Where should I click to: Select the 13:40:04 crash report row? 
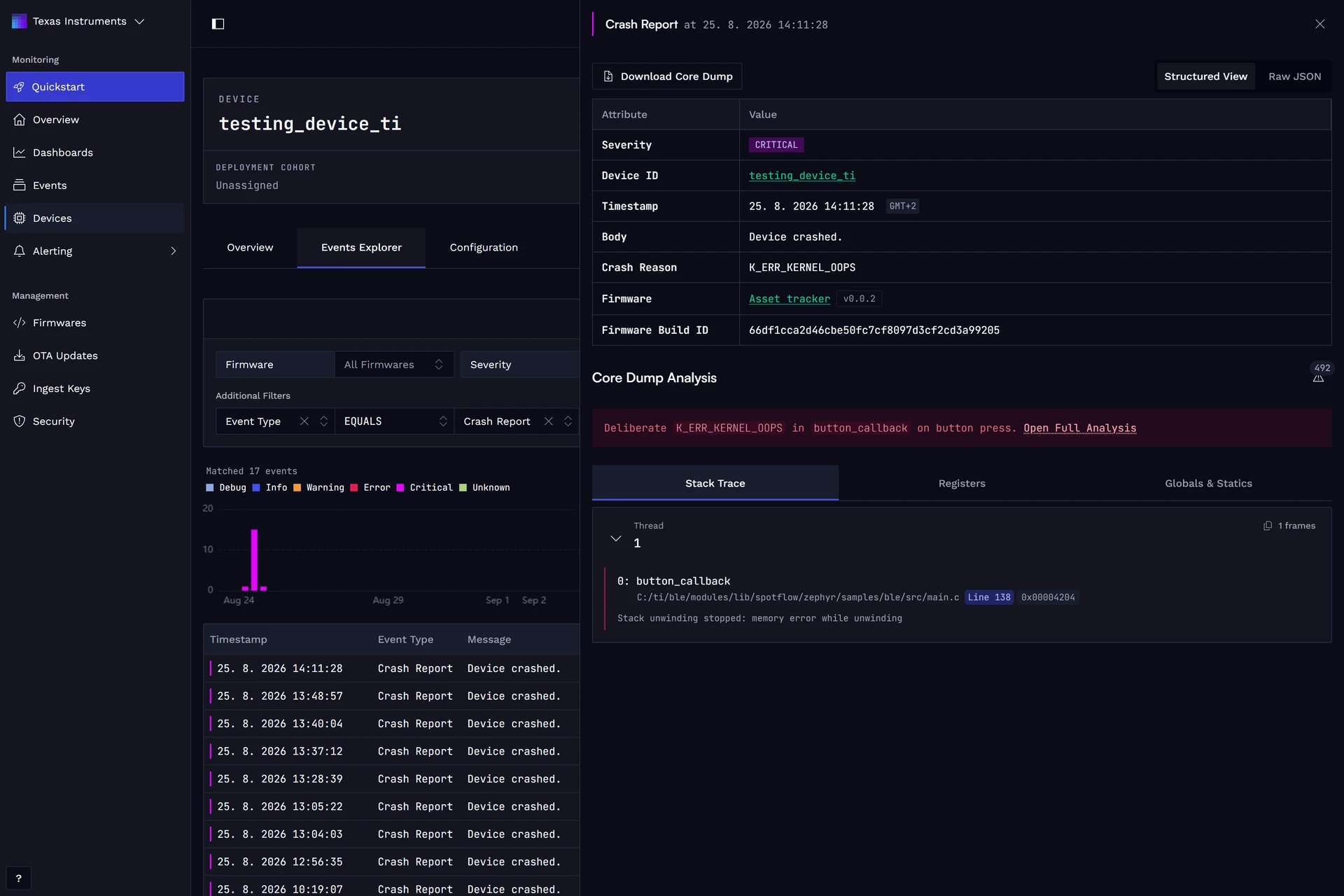391,724
